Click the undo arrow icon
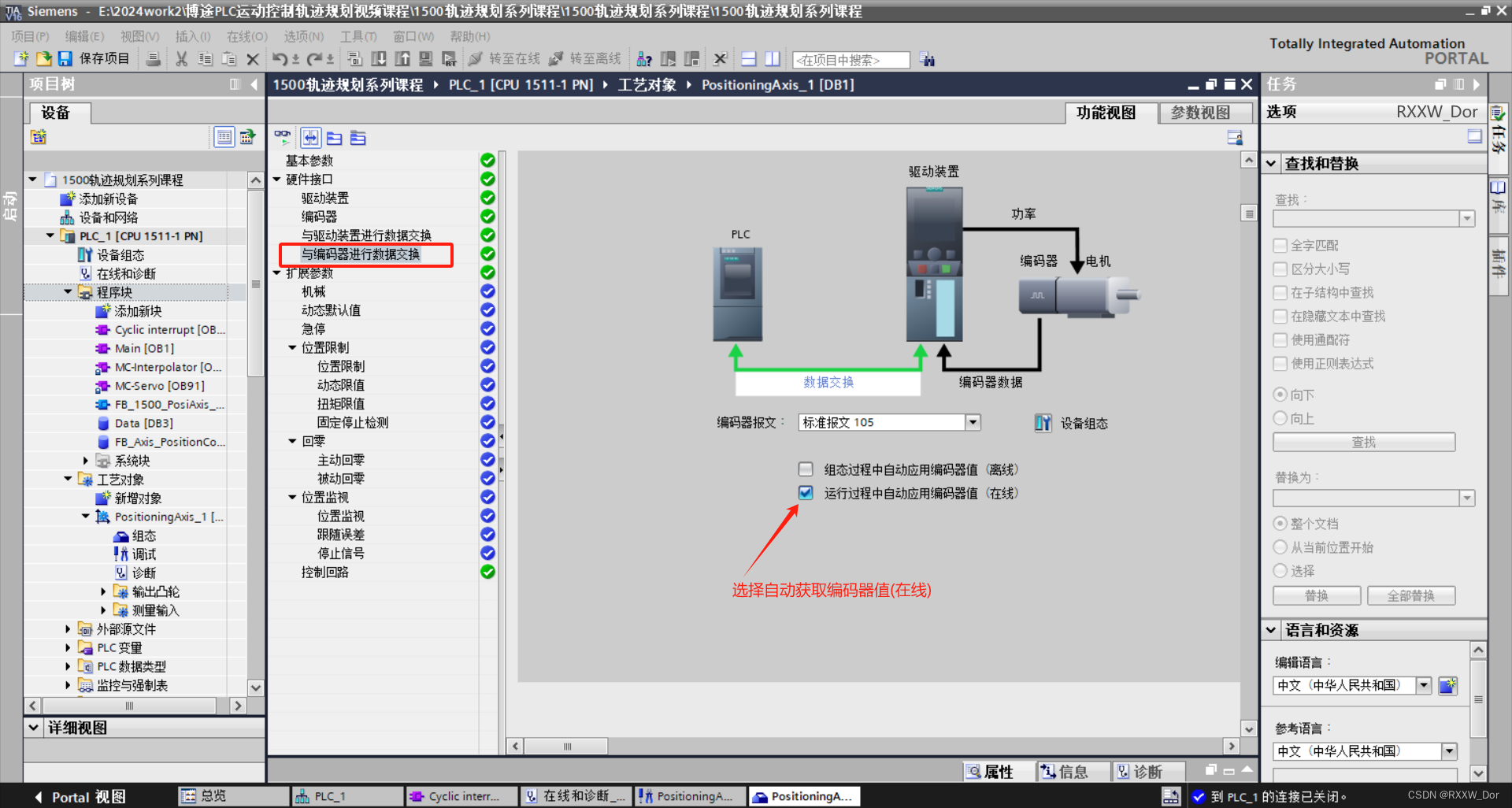 (280, 59)
